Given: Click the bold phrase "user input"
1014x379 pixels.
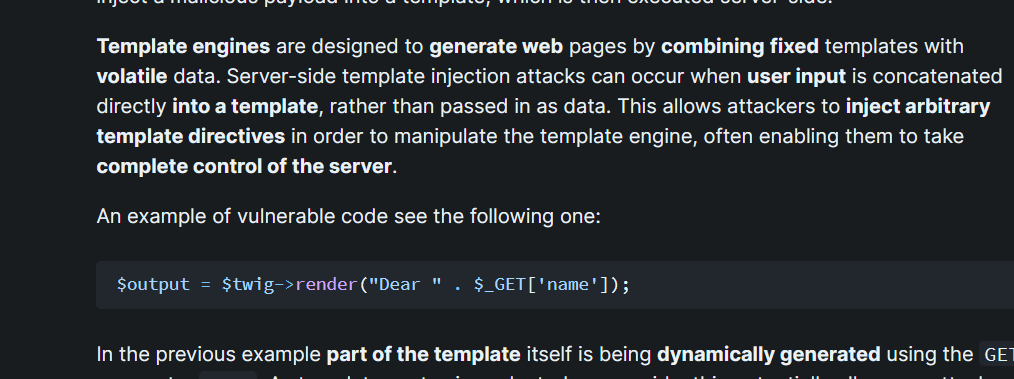Looking at the screenshot, I should 796,76.
